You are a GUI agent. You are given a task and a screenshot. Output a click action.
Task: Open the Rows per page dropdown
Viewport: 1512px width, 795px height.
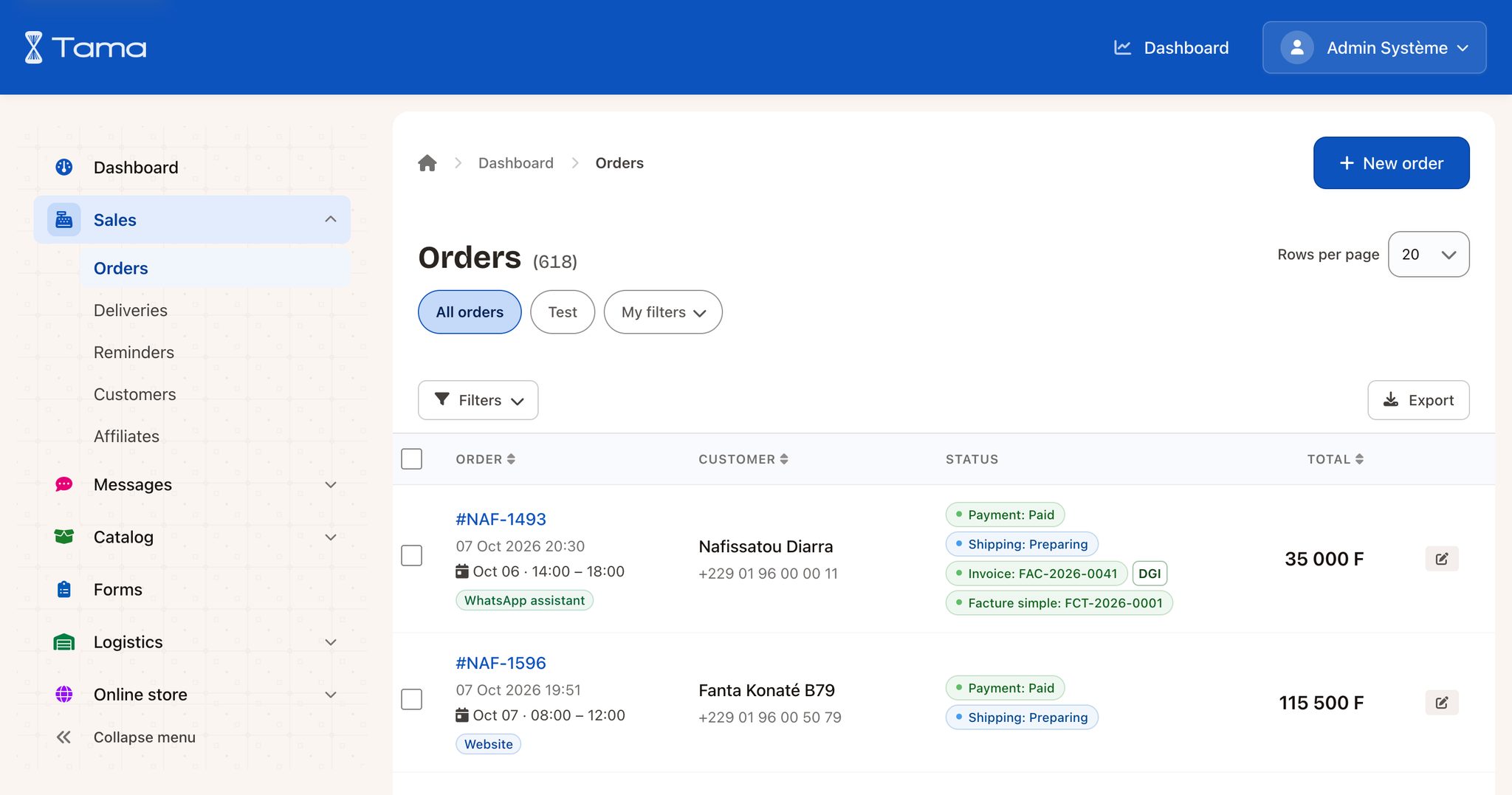click(1429, 254)
